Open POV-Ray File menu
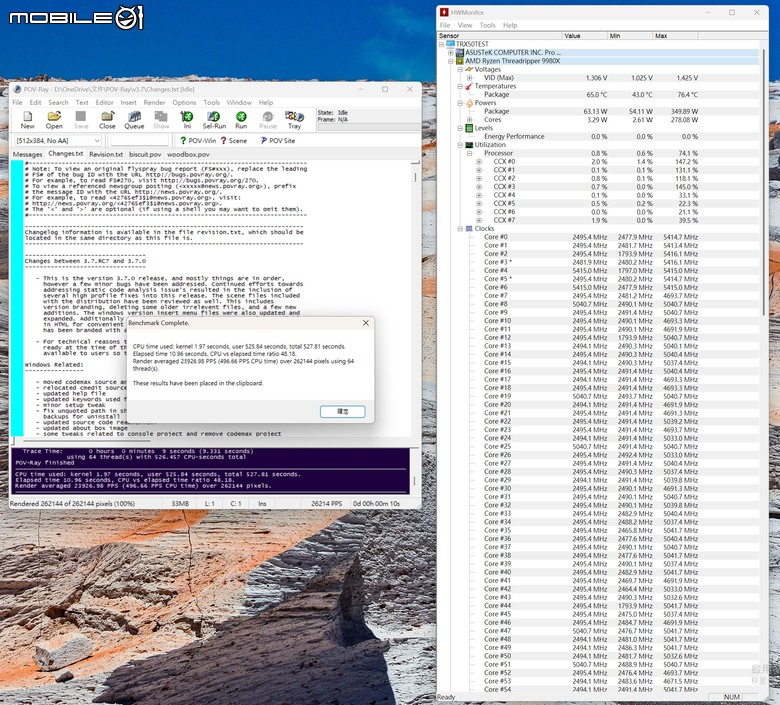 17,102
